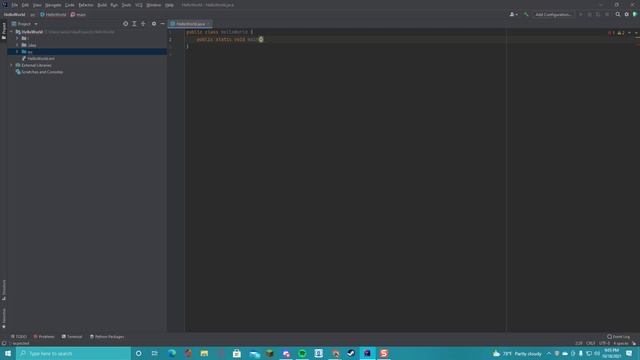
Task: Click the intention bulb in editor line 2
Action: point(261,39)
